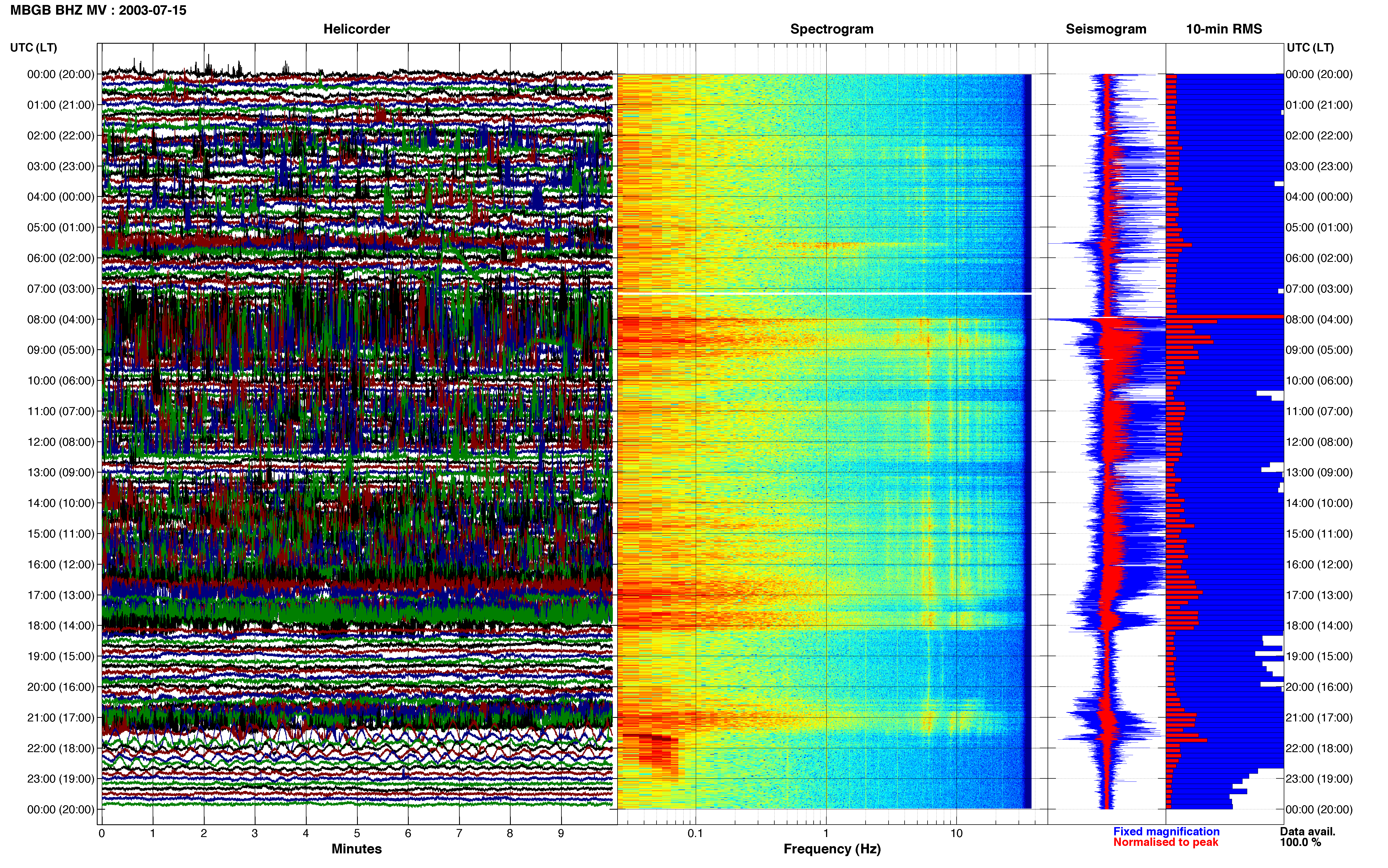
Task: Click the white data gap line in spectrogram
Action: (824, 294)
